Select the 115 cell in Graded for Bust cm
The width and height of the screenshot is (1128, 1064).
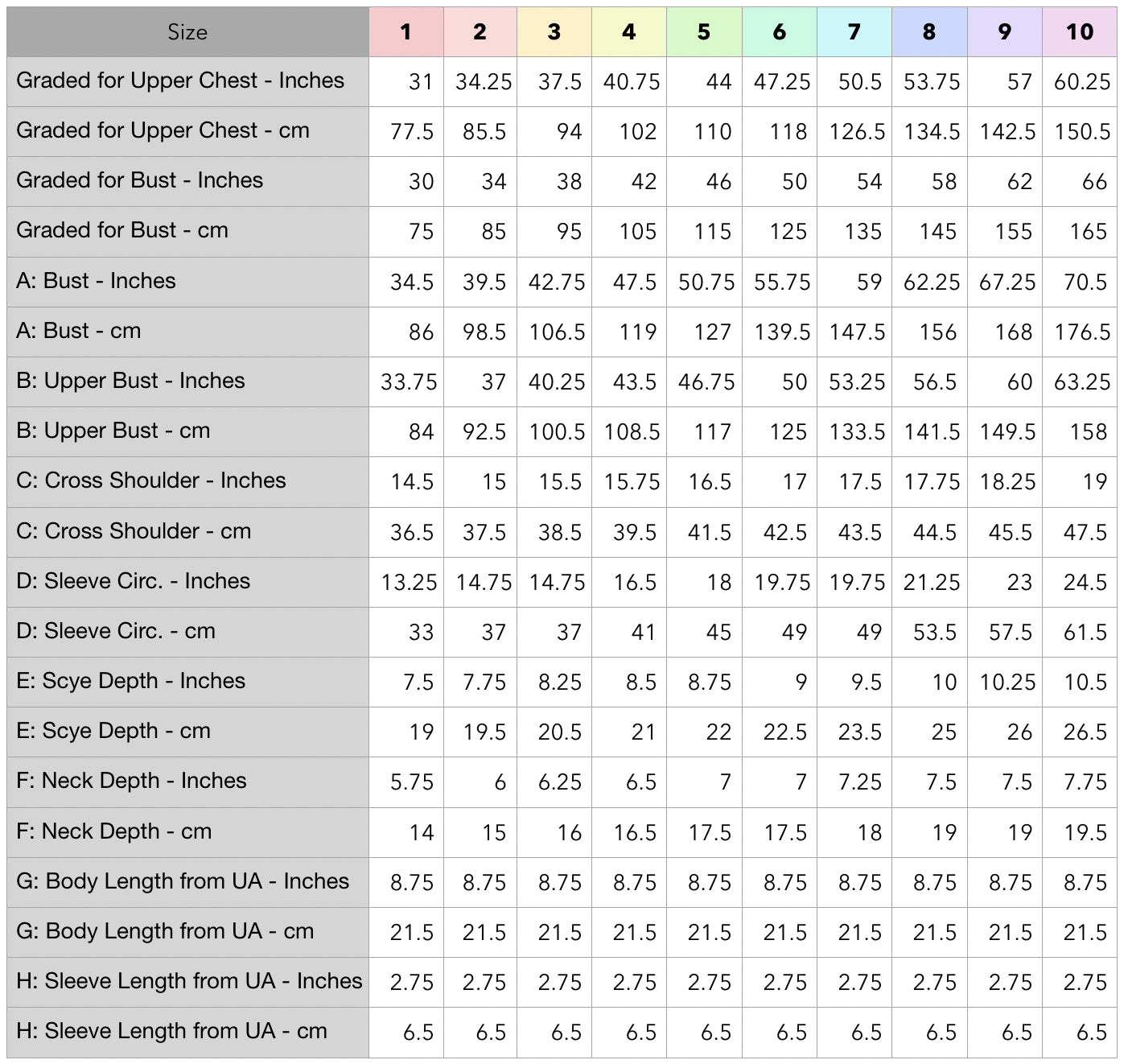(712, 232)
